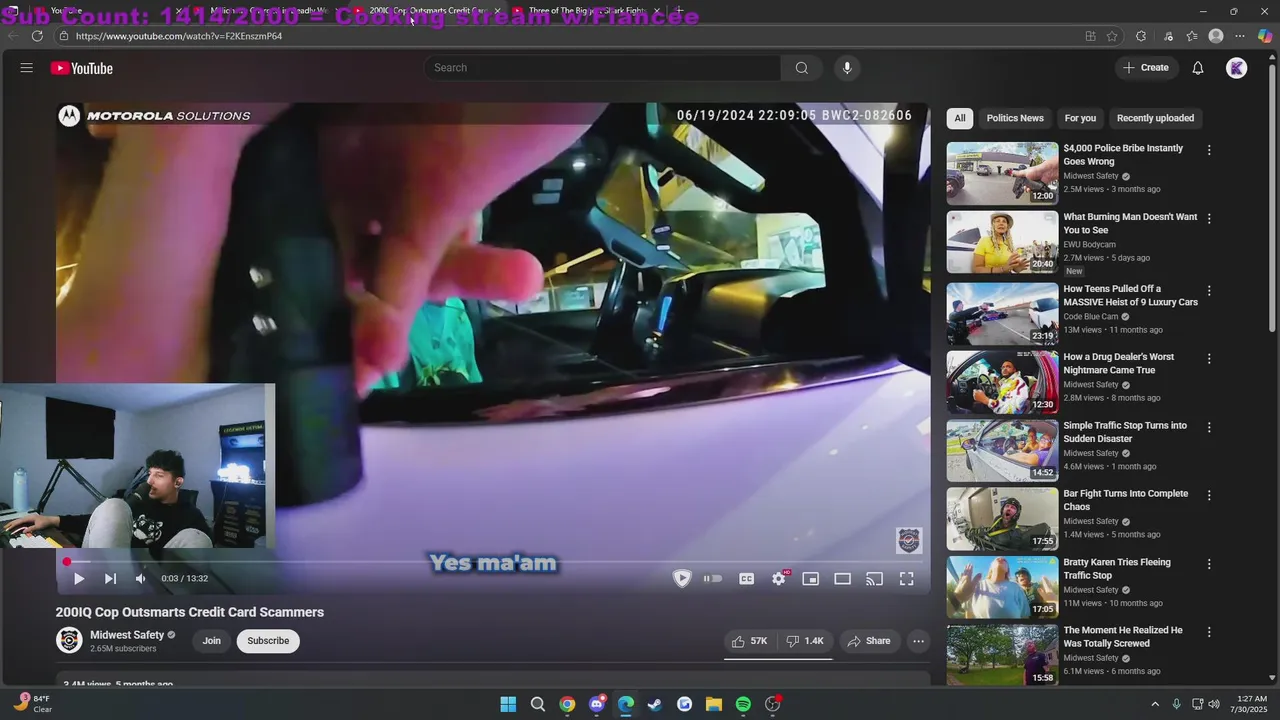Click the search magnifier button
Screen dimensions: 1280x720
pos(801,68)
